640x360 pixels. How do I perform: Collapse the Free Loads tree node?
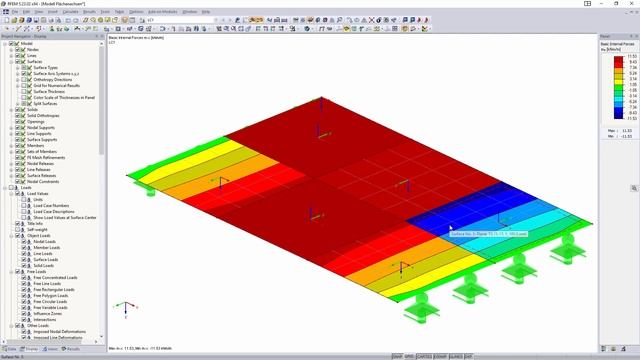pyautogui.click(x=11, y=271)
